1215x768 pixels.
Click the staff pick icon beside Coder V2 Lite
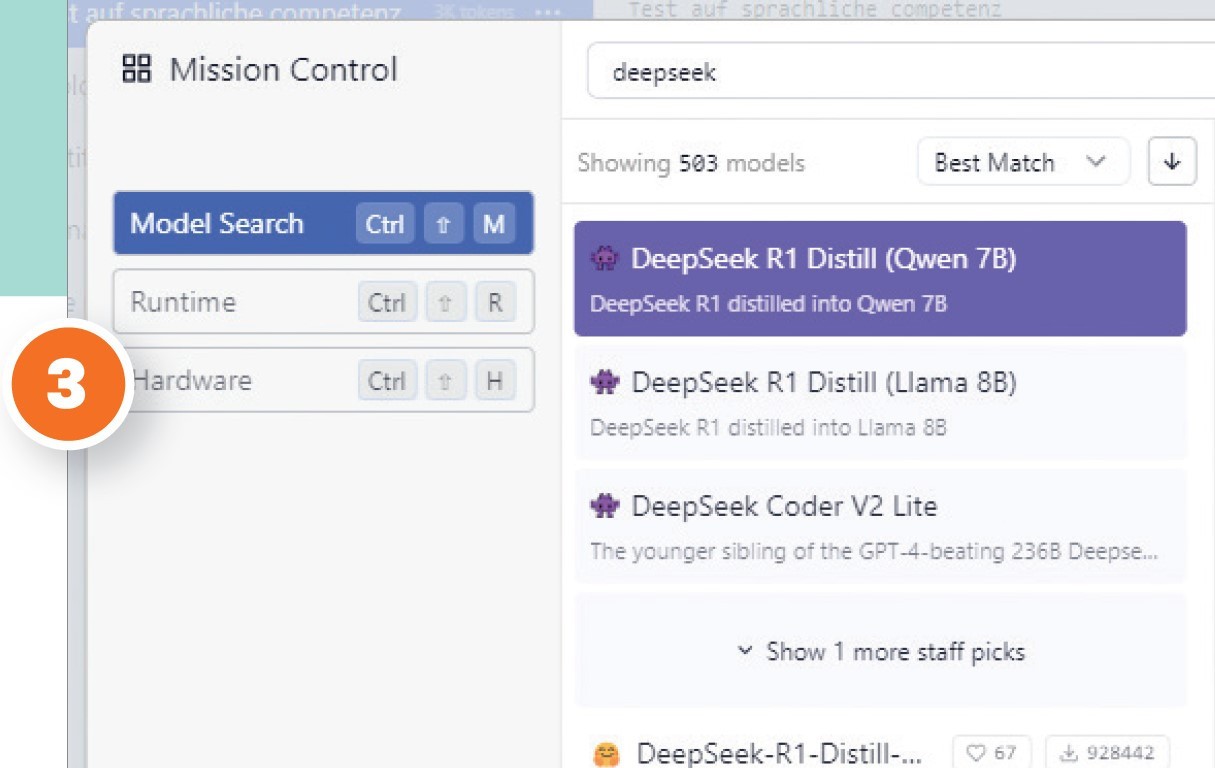tap(605, 506)
